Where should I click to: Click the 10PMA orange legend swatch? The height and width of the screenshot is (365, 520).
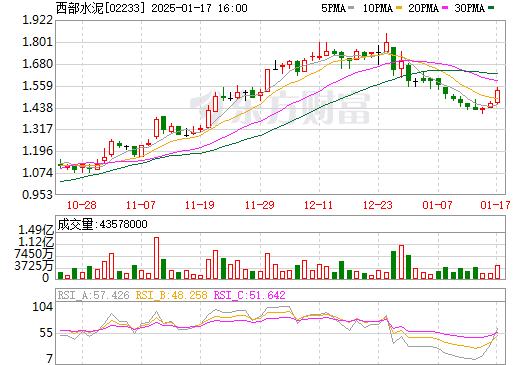398,8
